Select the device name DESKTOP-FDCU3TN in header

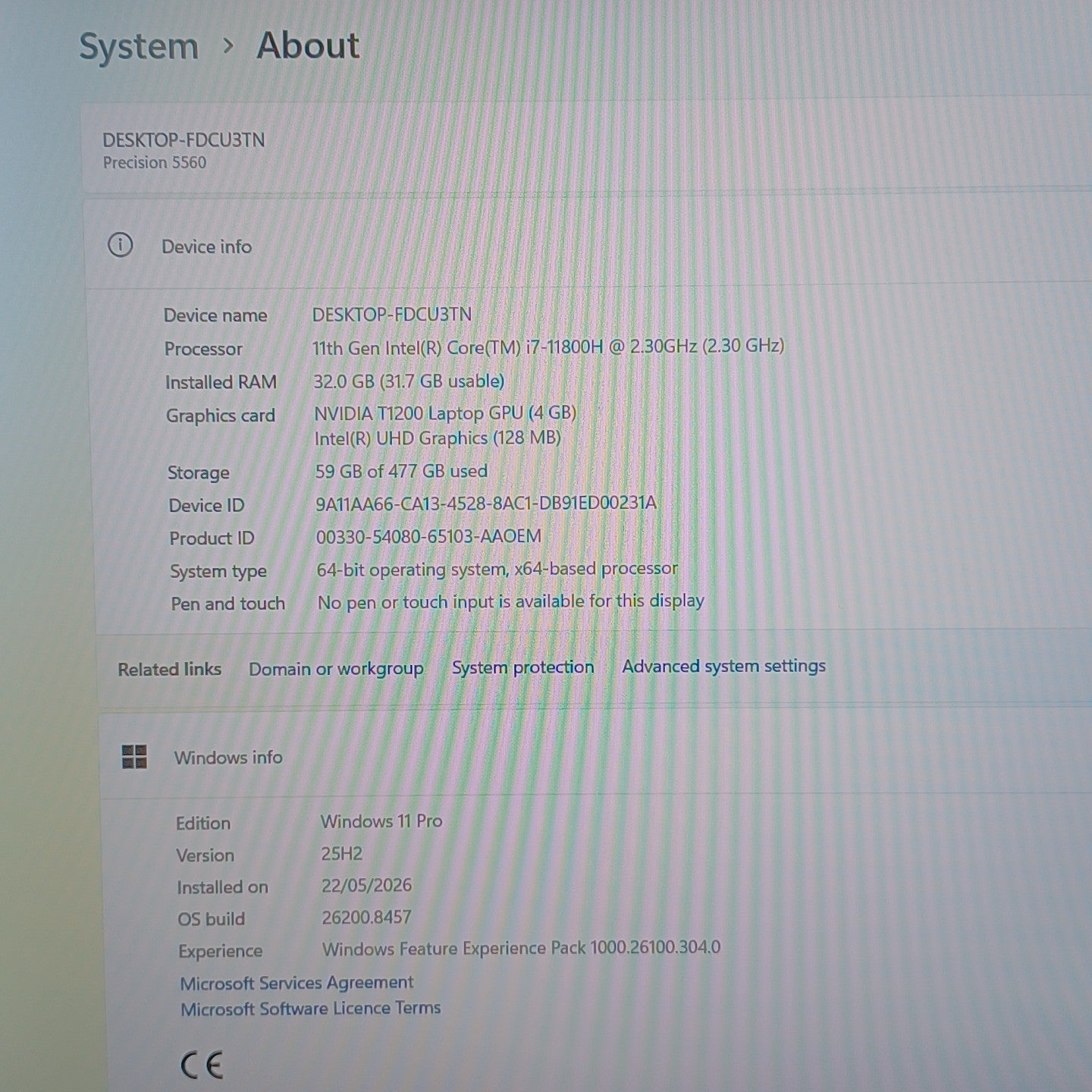click(184, 140)
